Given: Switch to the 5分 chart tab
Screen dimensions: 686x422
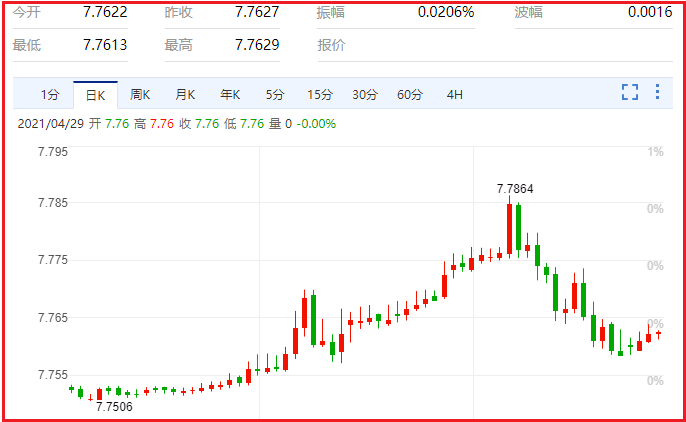Looking at the screenshot, I should (x=275, y=95).
